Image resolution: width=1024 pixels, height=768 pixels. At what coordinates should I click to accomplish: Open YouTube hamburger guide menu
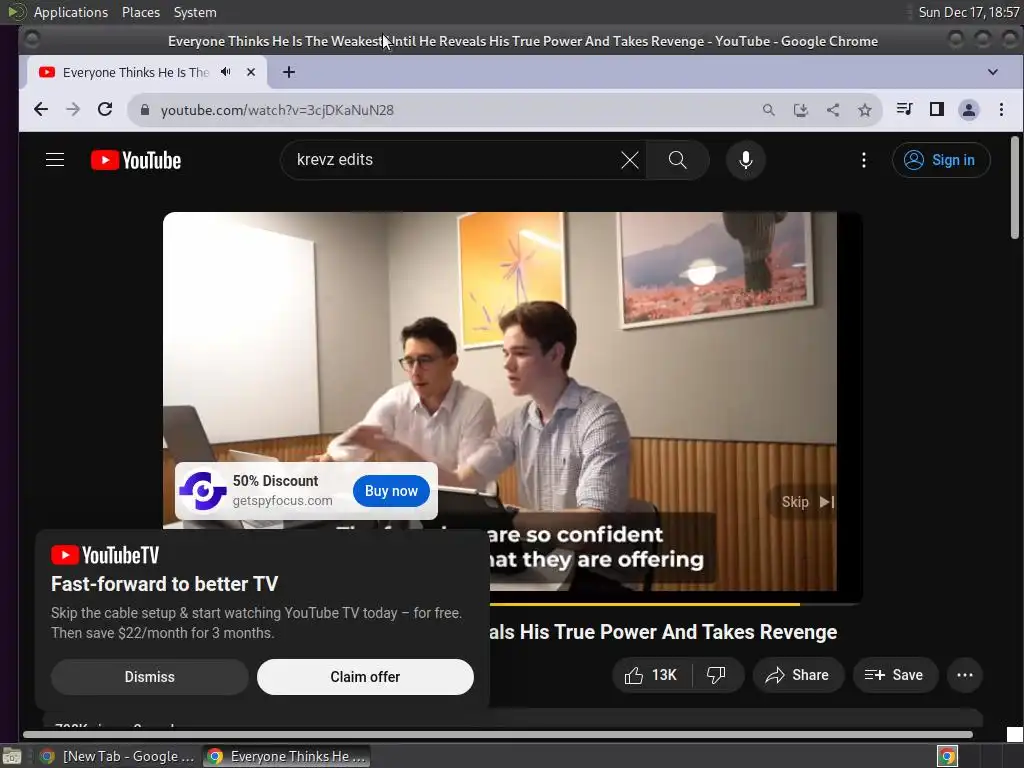[x=55, y=160]
